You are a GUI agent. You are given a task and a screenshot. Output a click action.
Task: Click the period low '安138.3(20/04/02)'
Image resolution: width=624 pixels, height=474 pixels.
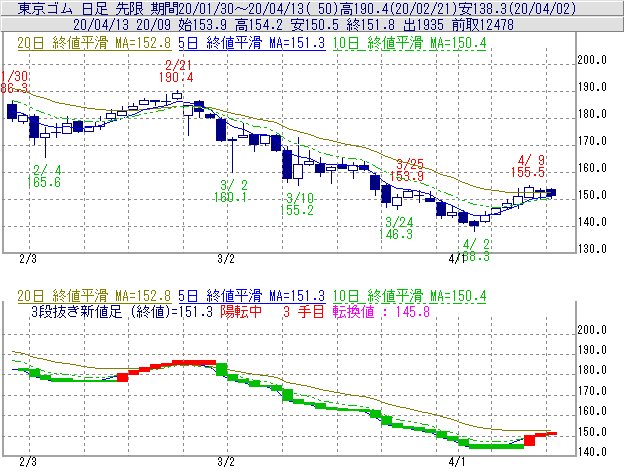[x=517, y=8]
